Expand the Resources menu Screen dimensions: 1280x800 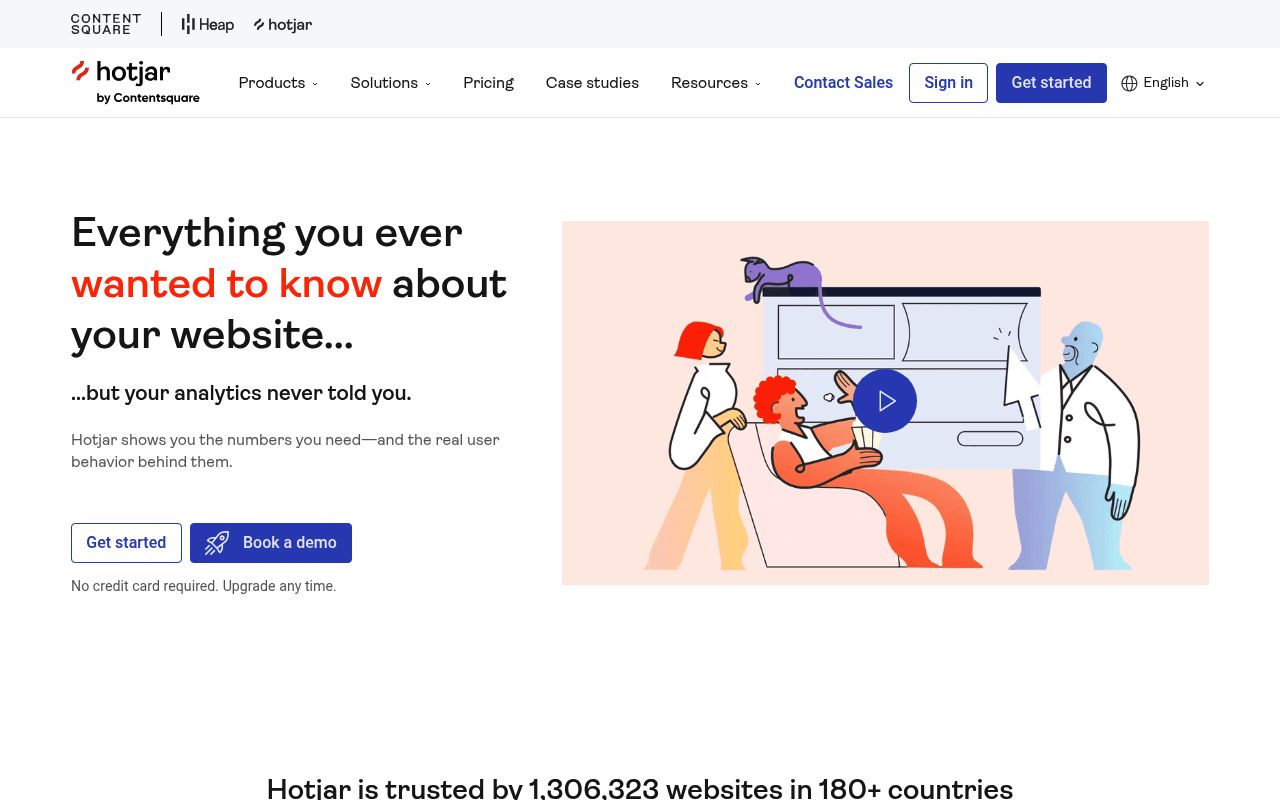[x=716, y=83]
